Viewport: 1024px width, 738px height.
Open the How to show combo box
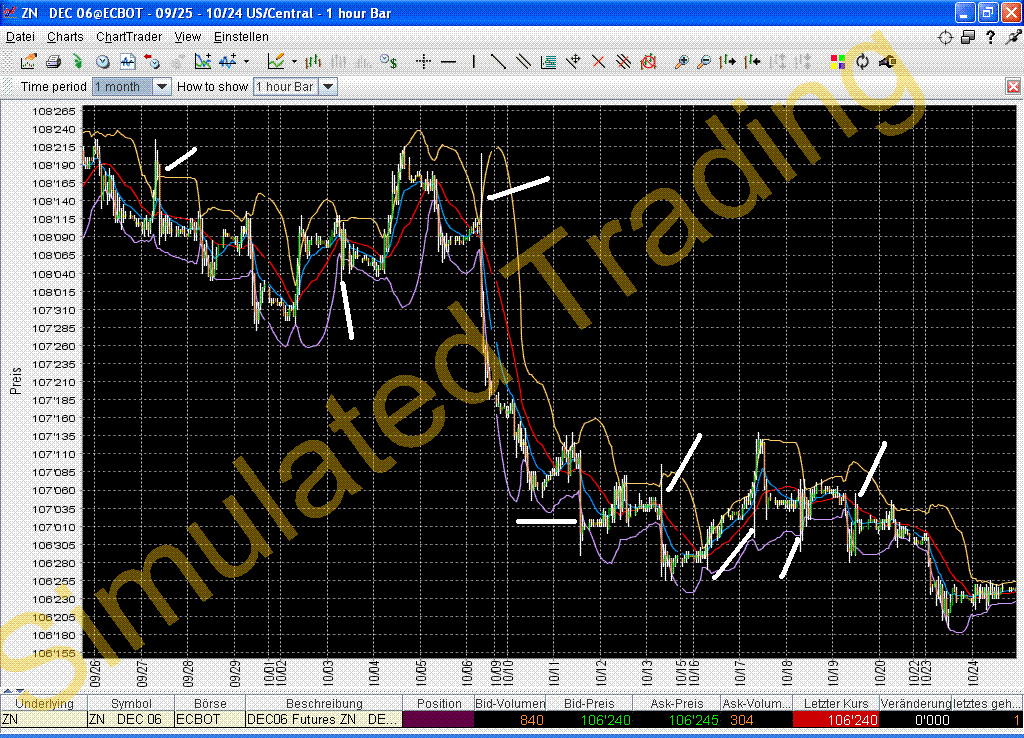tap(295, 86)
